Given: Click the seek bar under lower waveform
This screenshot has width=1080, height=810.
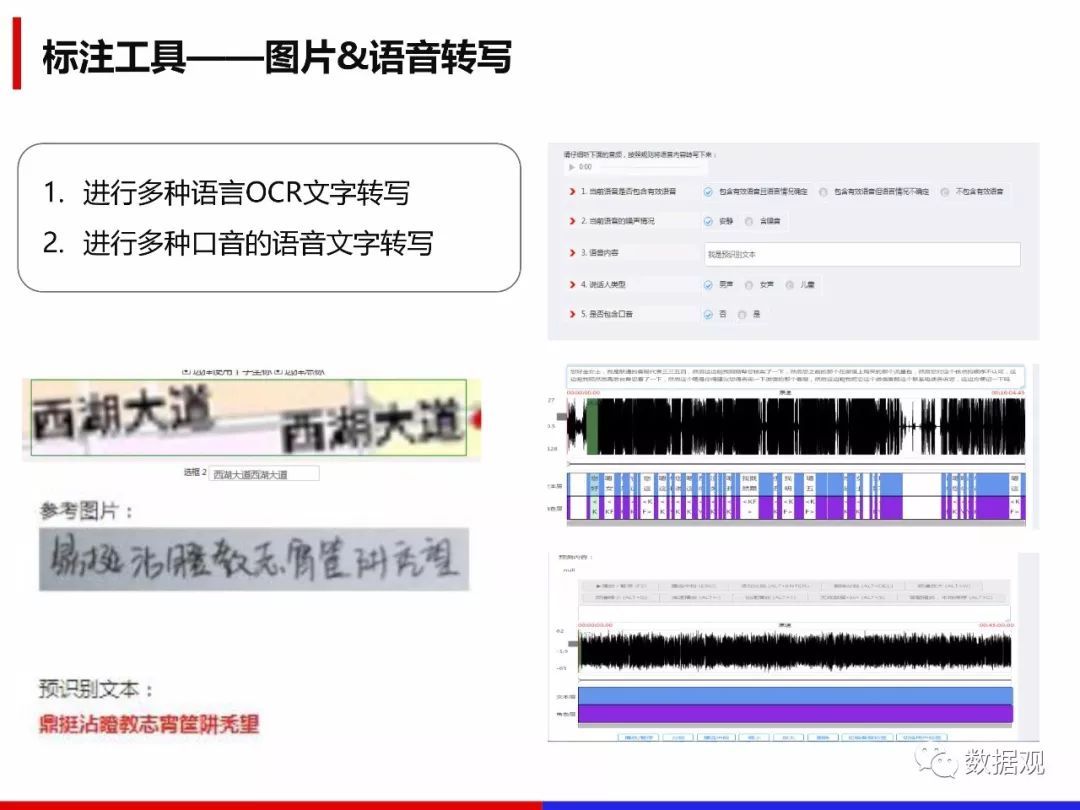Looking at the screenshot, I should (x=796, y=679).
